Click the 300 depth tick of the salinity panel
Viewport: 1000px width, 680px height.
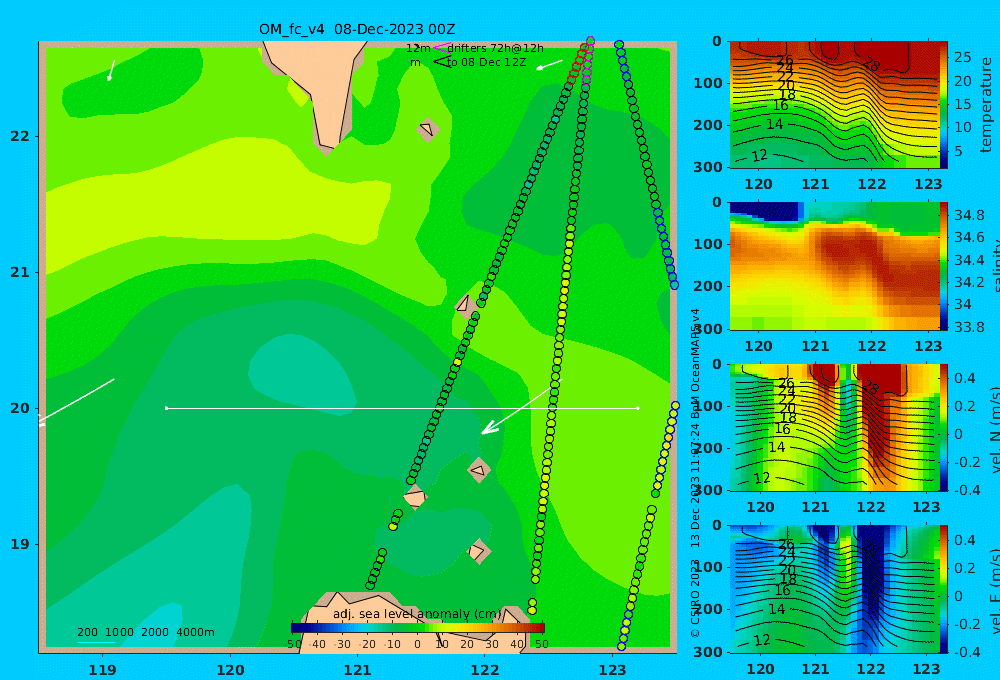coord(708,329)
